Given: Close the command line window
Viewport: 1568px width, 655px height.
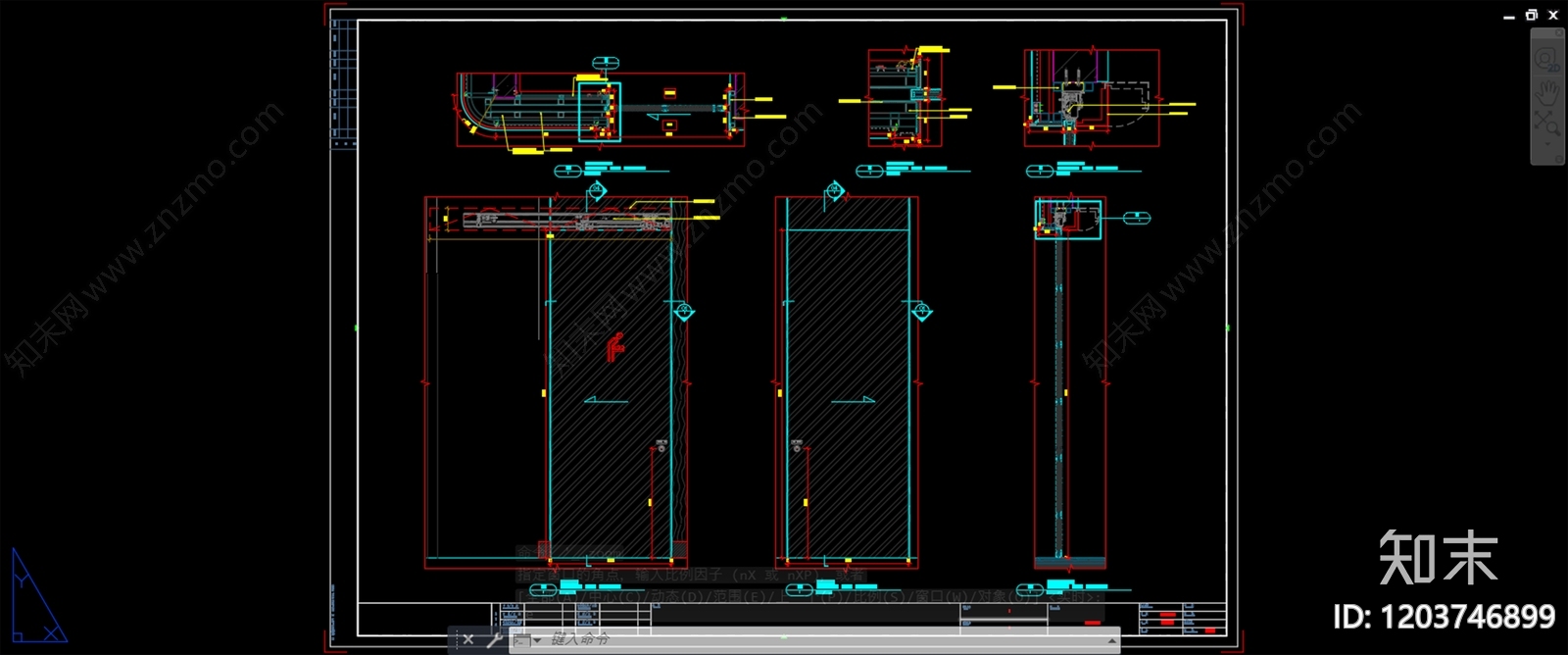Looking at the screenshot, I should (x=467, y=640).
